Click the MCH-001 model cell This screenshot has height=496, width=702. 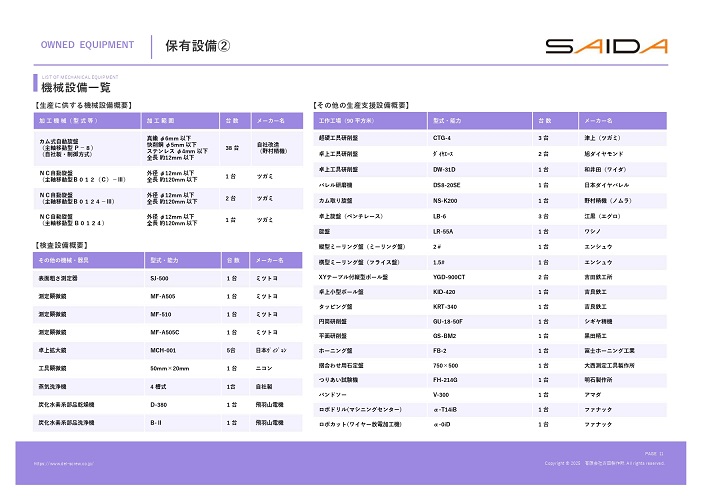163,351
